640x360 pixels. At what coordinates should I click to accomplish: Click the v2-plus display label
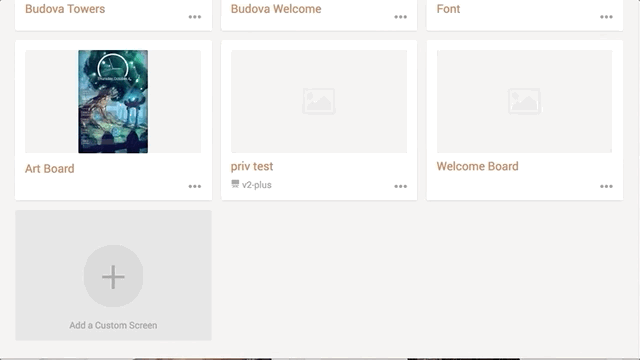[257, 185]
